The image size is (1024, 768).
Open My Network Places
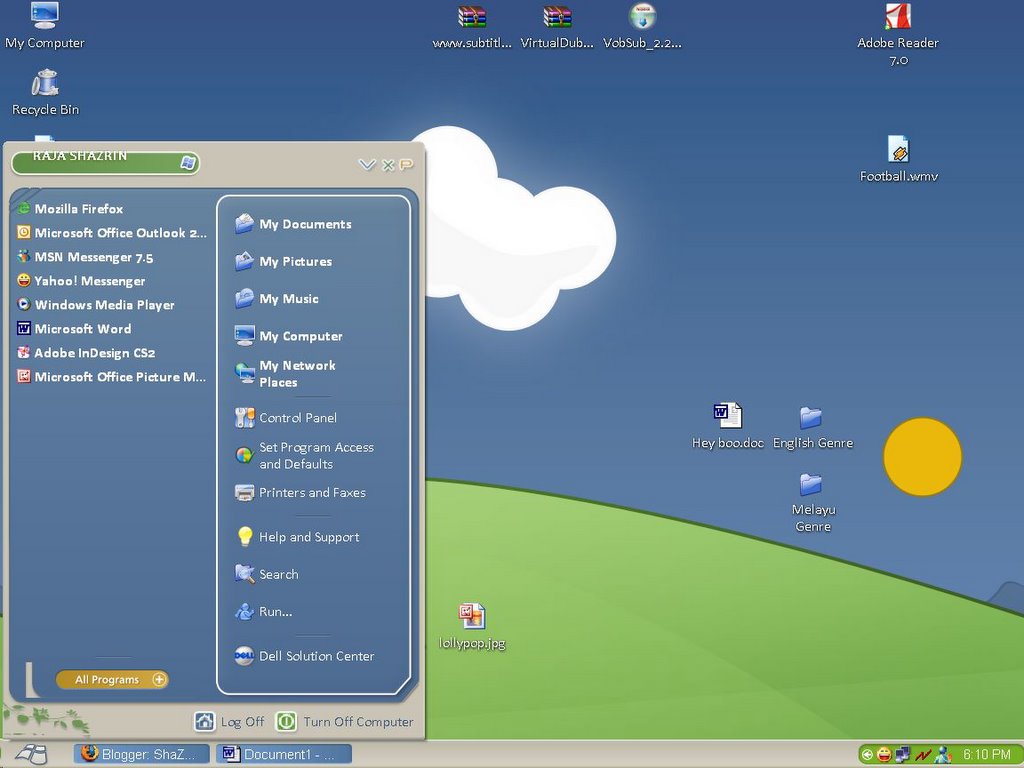pos(285,374)
